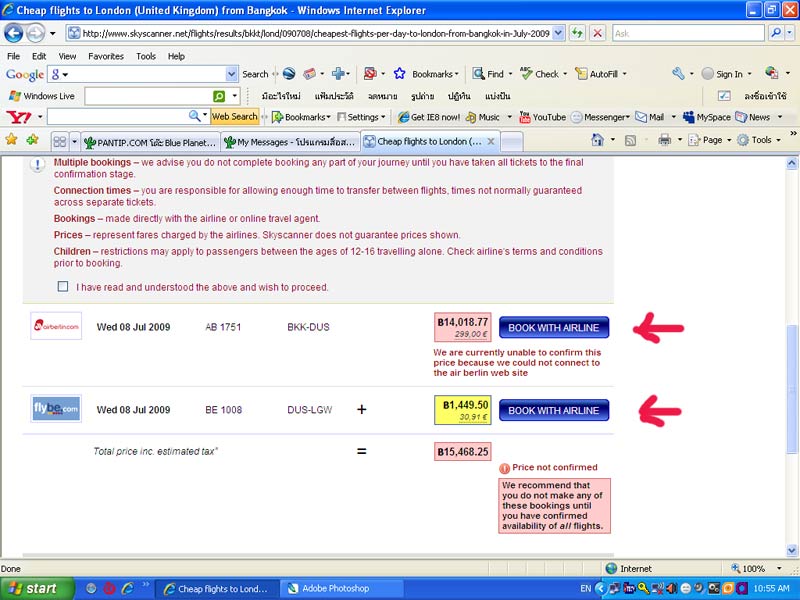Click the browser Forward arrow button
The height and width of the screenshot is (600, 800).
pyautogui.click(x=35, y=34)
